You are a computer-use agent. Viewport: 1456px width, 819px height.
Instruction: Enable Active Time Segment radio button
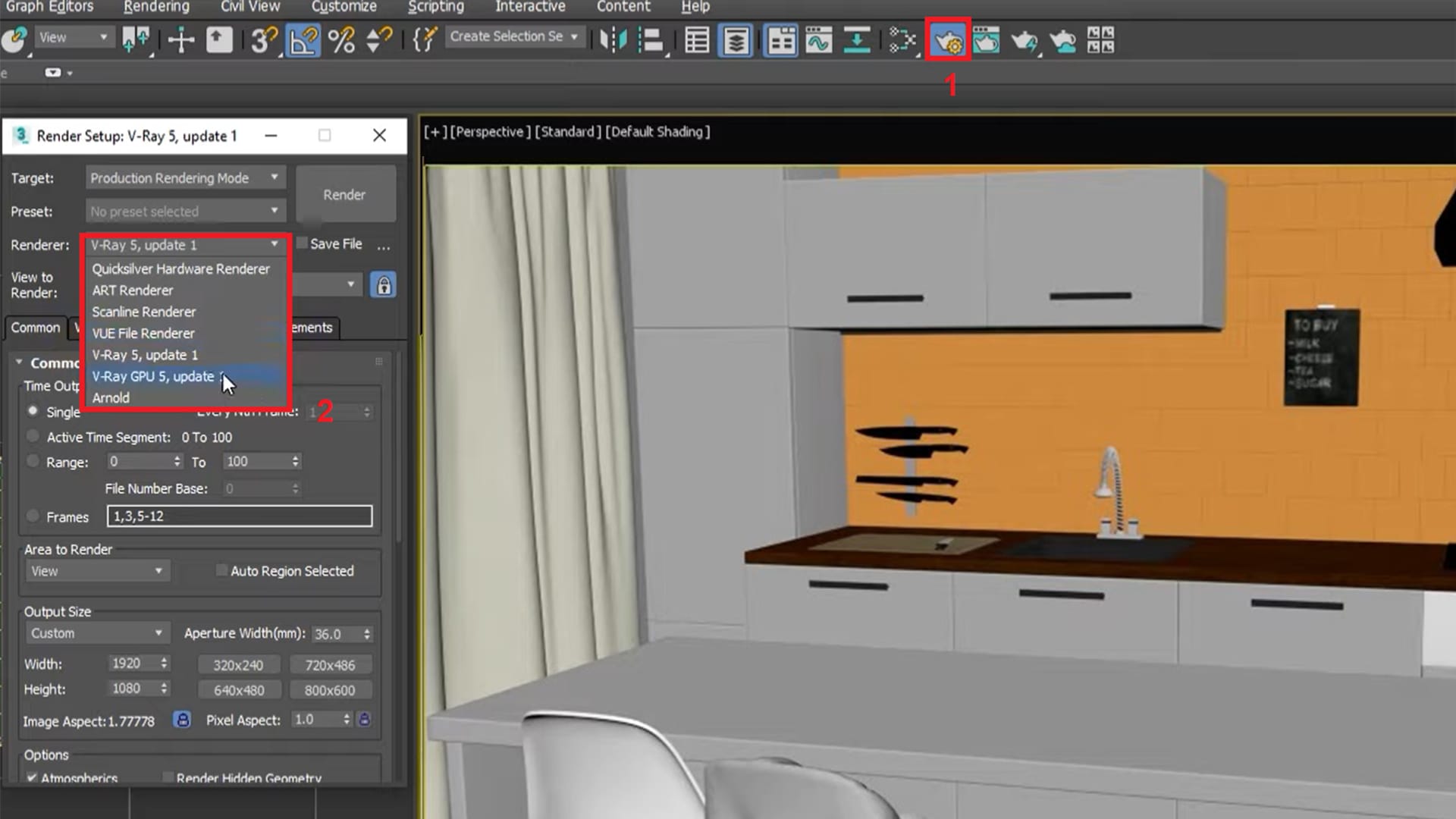click(x=33, y=436)
